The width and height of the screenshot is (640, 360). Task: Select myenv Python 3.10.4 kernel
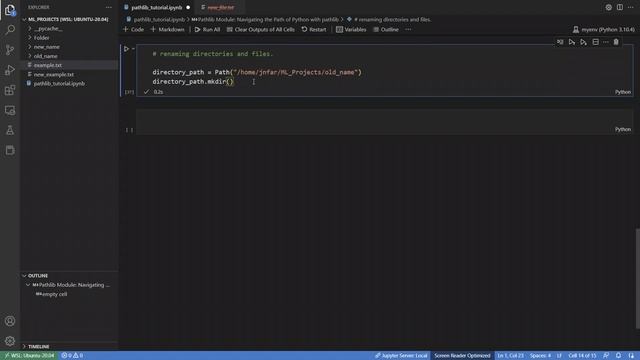(x=604, y=29)
